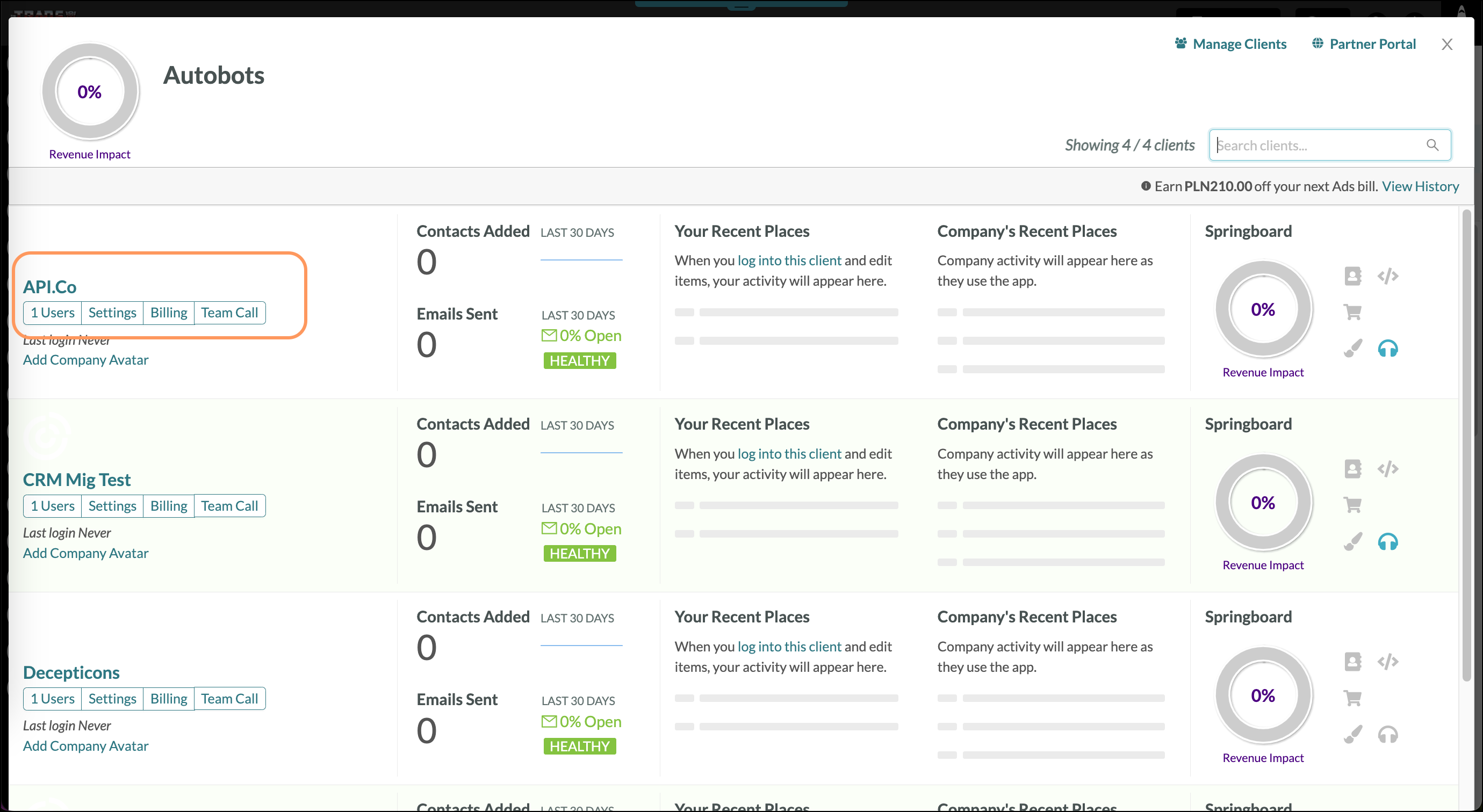Open shopping cart icon in Decepticons Springboard
Image resolution: width=1483 pixels, height=812 pixels.
pos(1353,698)
